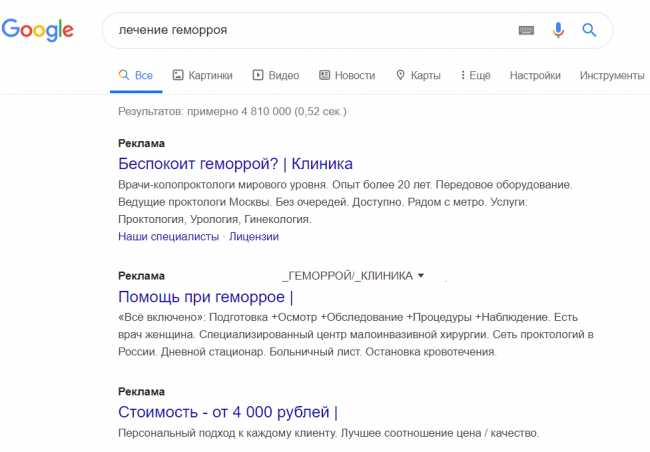Click the blue magnifier search button
This screenshot has height=452, width=650.
589,30
